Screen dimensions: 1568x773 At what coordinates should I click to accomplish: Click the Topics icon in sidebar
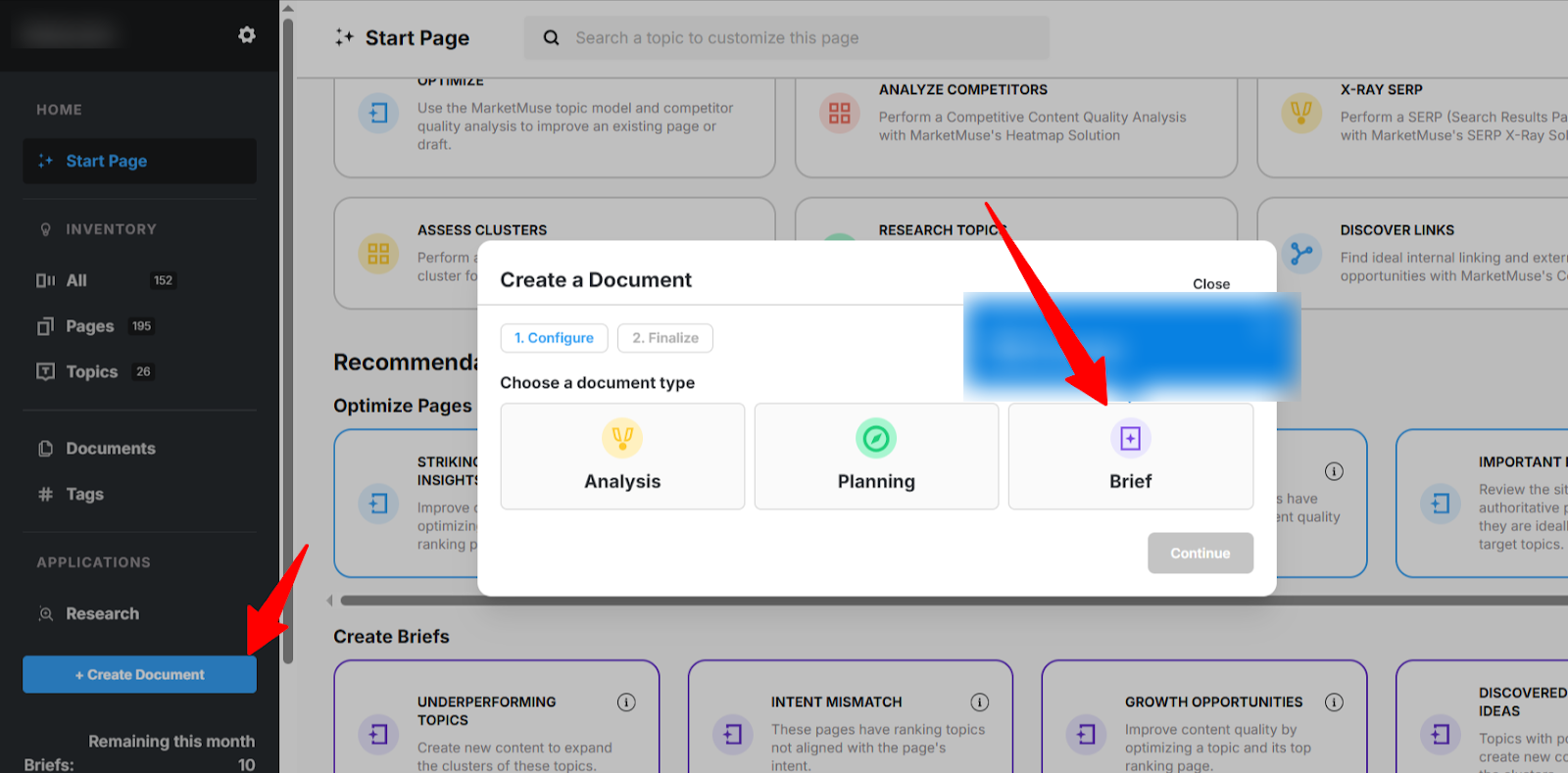[45, 371]
